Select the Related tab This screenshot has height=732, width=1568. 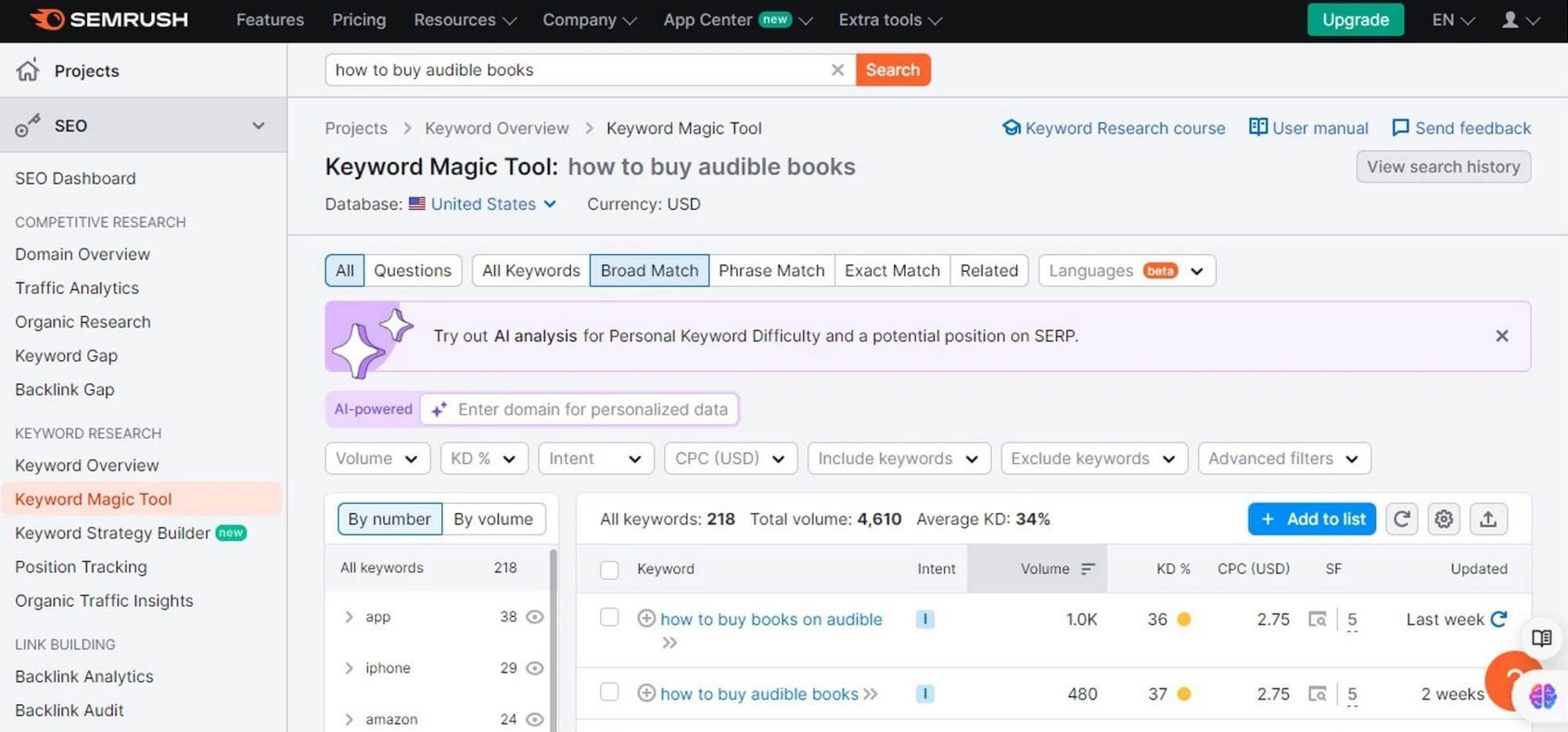click(989, 270)
